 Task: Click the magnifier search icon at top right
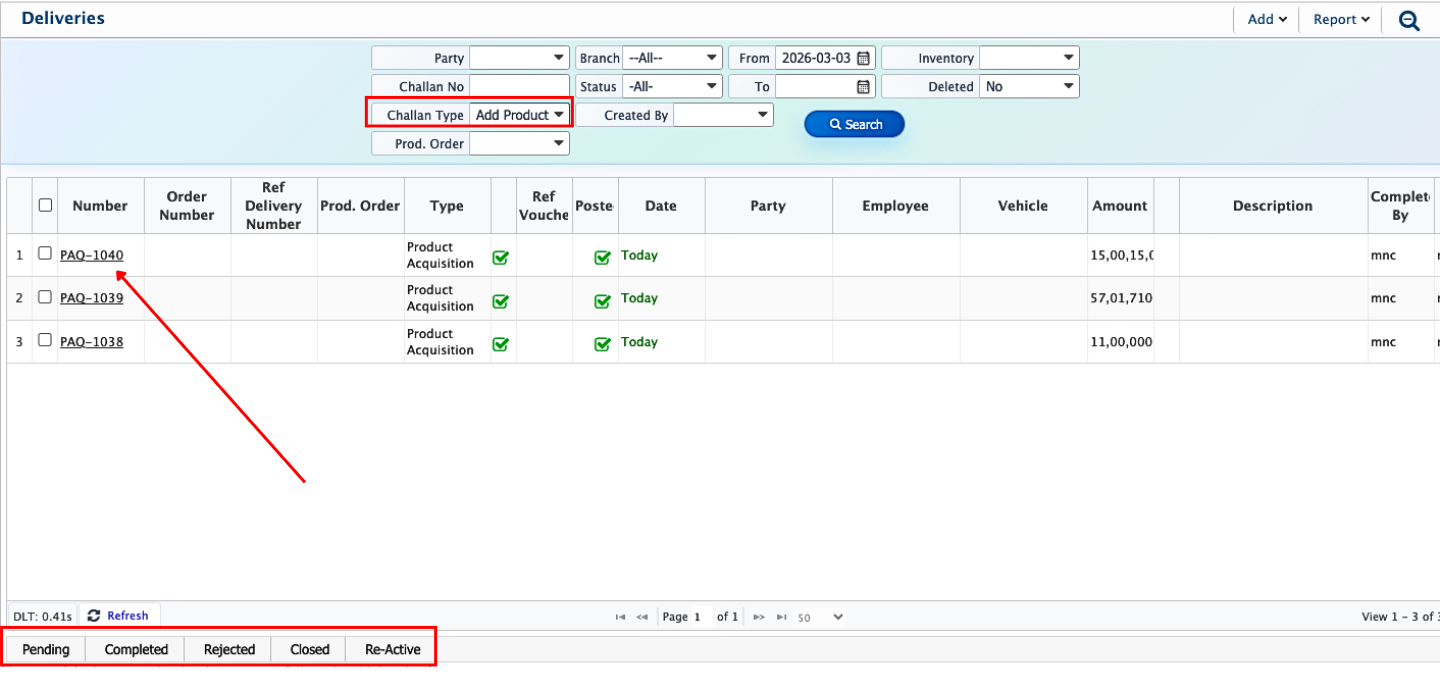point(1409,20)
